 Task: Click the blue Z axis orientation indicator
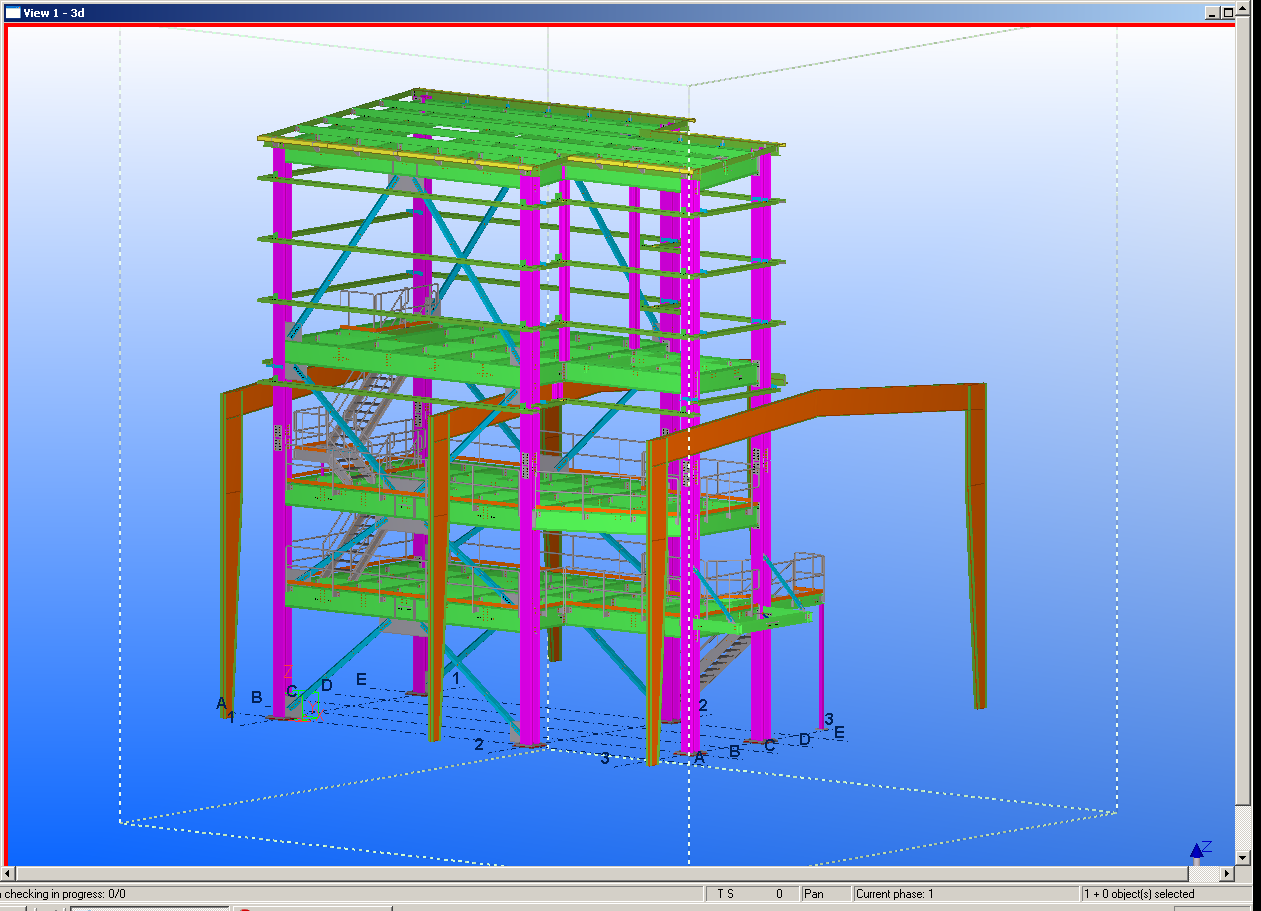(1198, 850)
